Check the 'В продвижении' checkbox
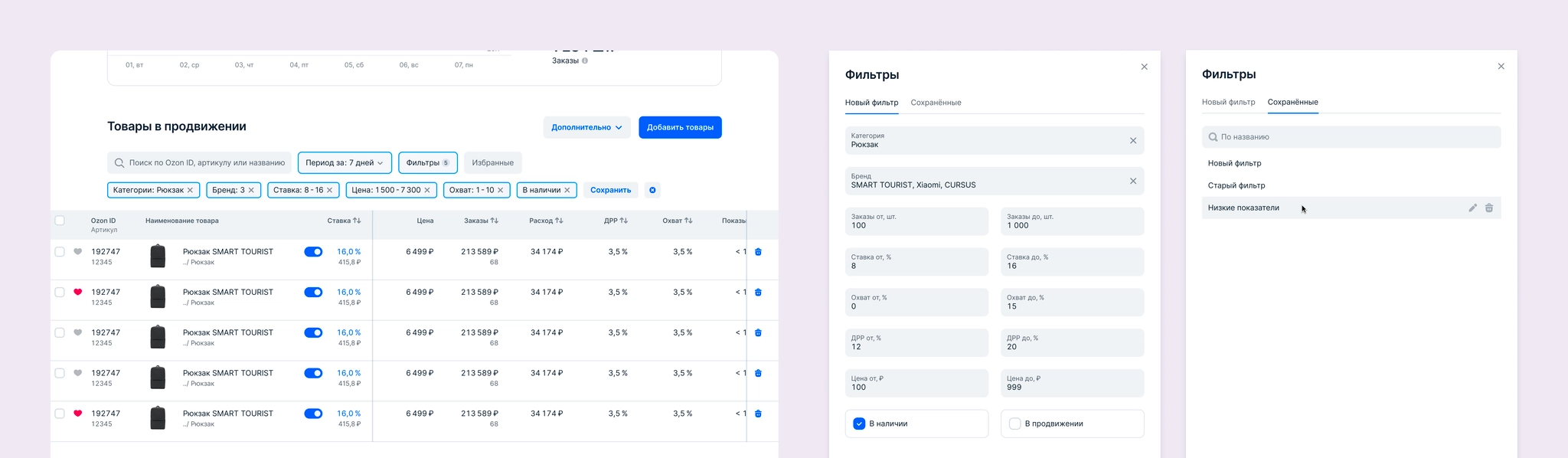 (1014, 424)
